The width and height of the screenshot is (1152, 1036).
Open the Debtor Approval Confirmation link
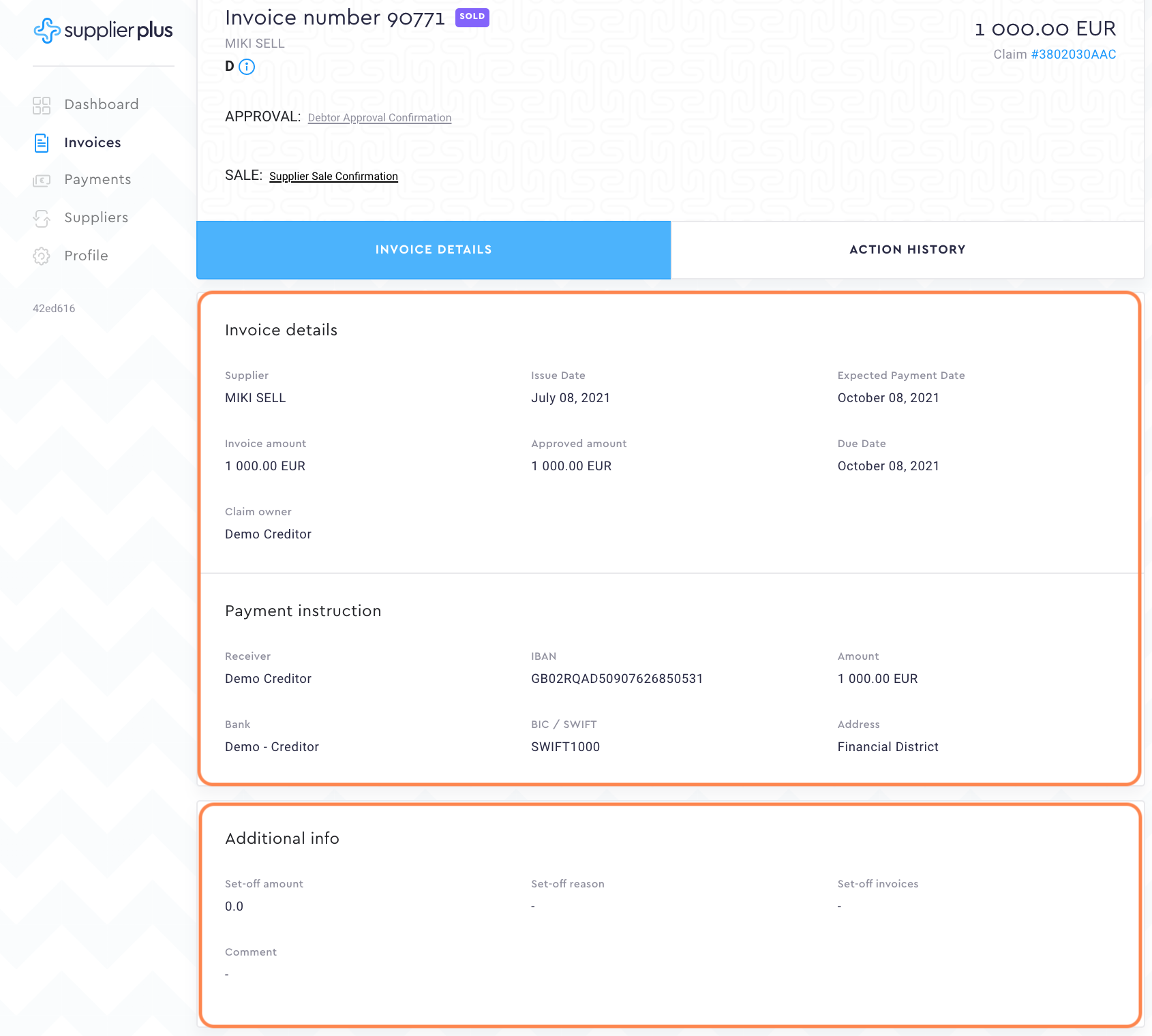tap(380, 118)
